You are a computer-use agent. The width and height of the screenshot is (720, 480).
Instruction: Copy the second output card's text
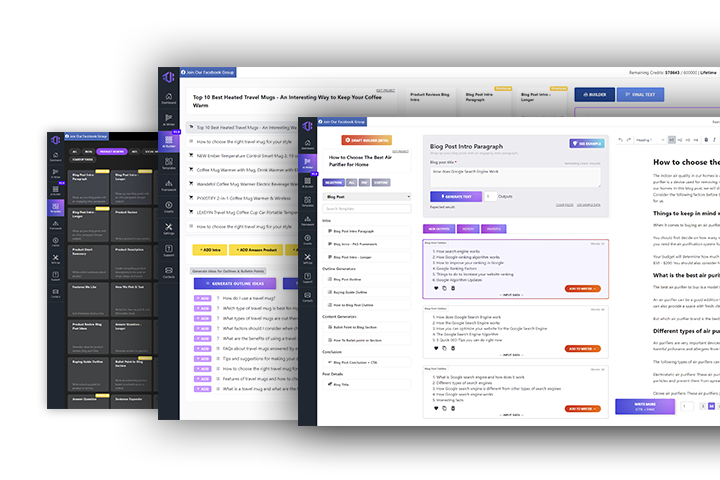(444, 348)
